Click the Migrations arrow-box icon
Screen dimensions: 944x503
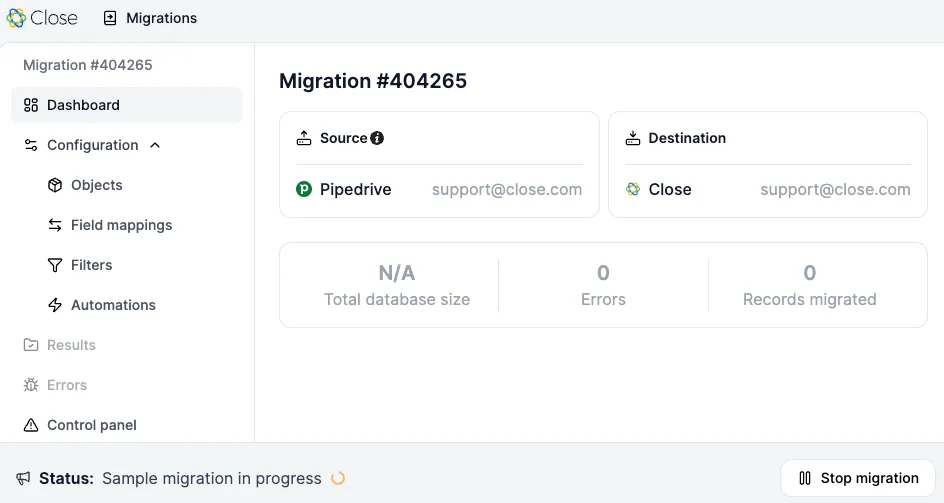[110, 18]
